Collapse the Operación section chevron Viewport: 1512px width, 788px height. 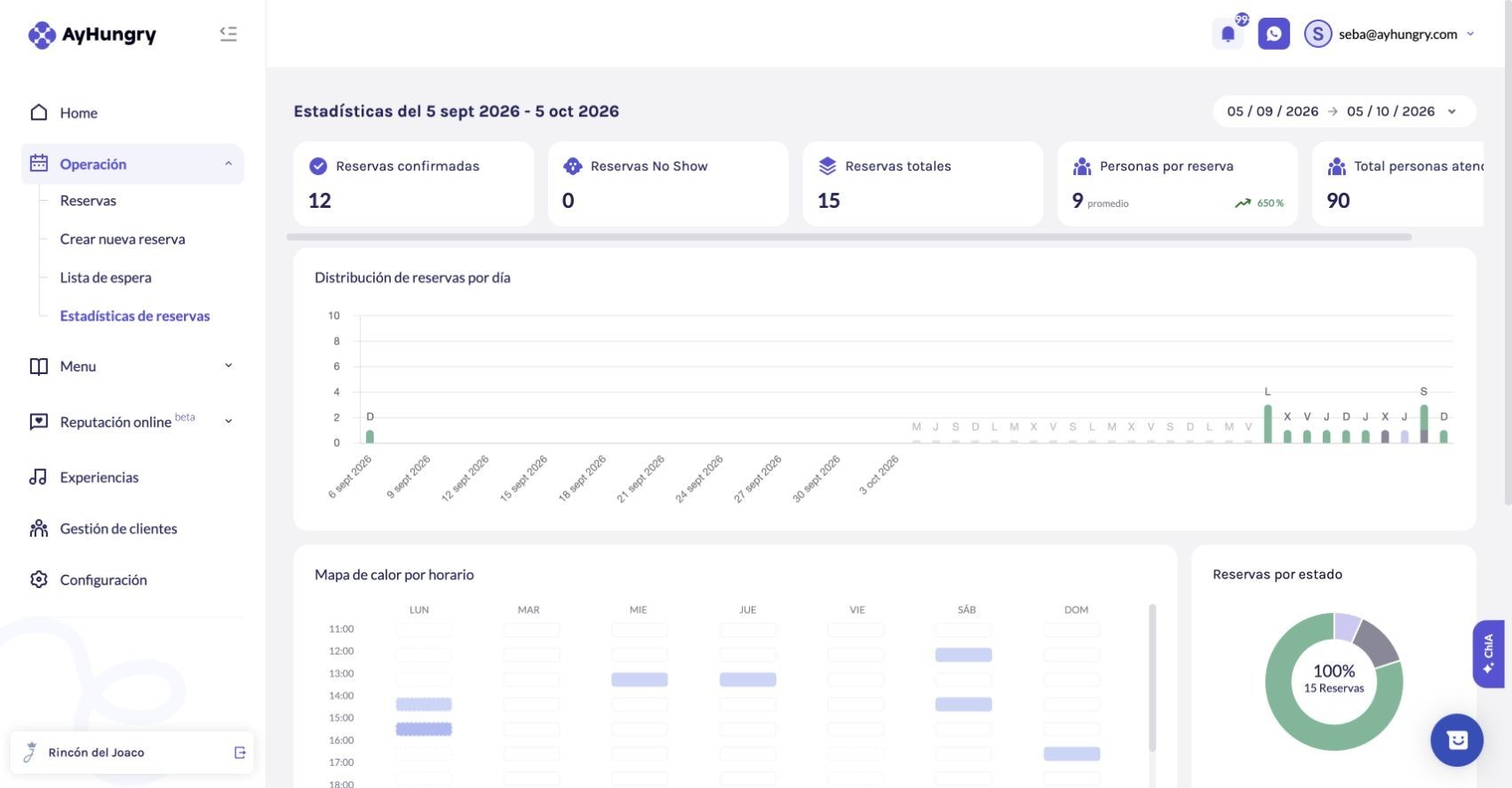pyautogui.click(x=228, y=163)
